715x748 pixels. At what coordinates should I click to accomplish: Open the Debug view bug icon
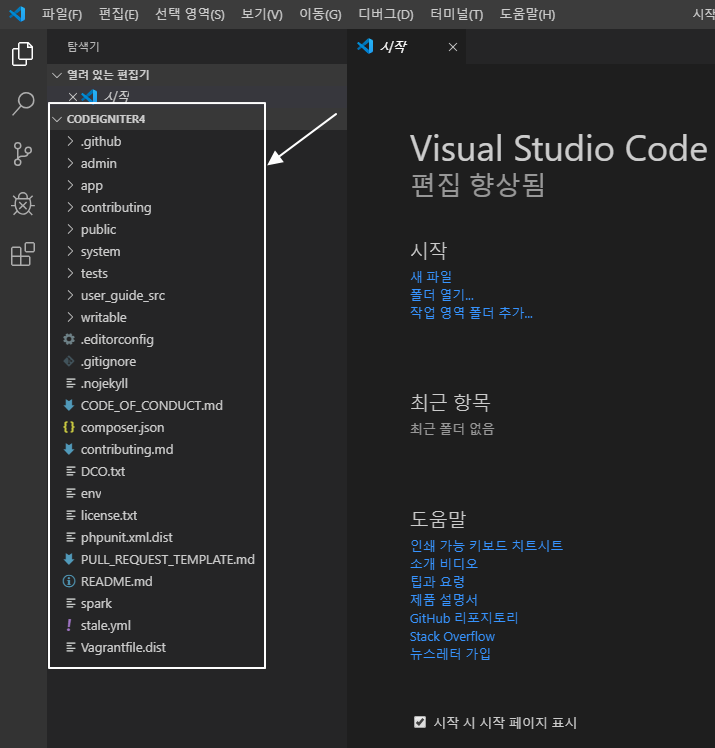point(22,204)
